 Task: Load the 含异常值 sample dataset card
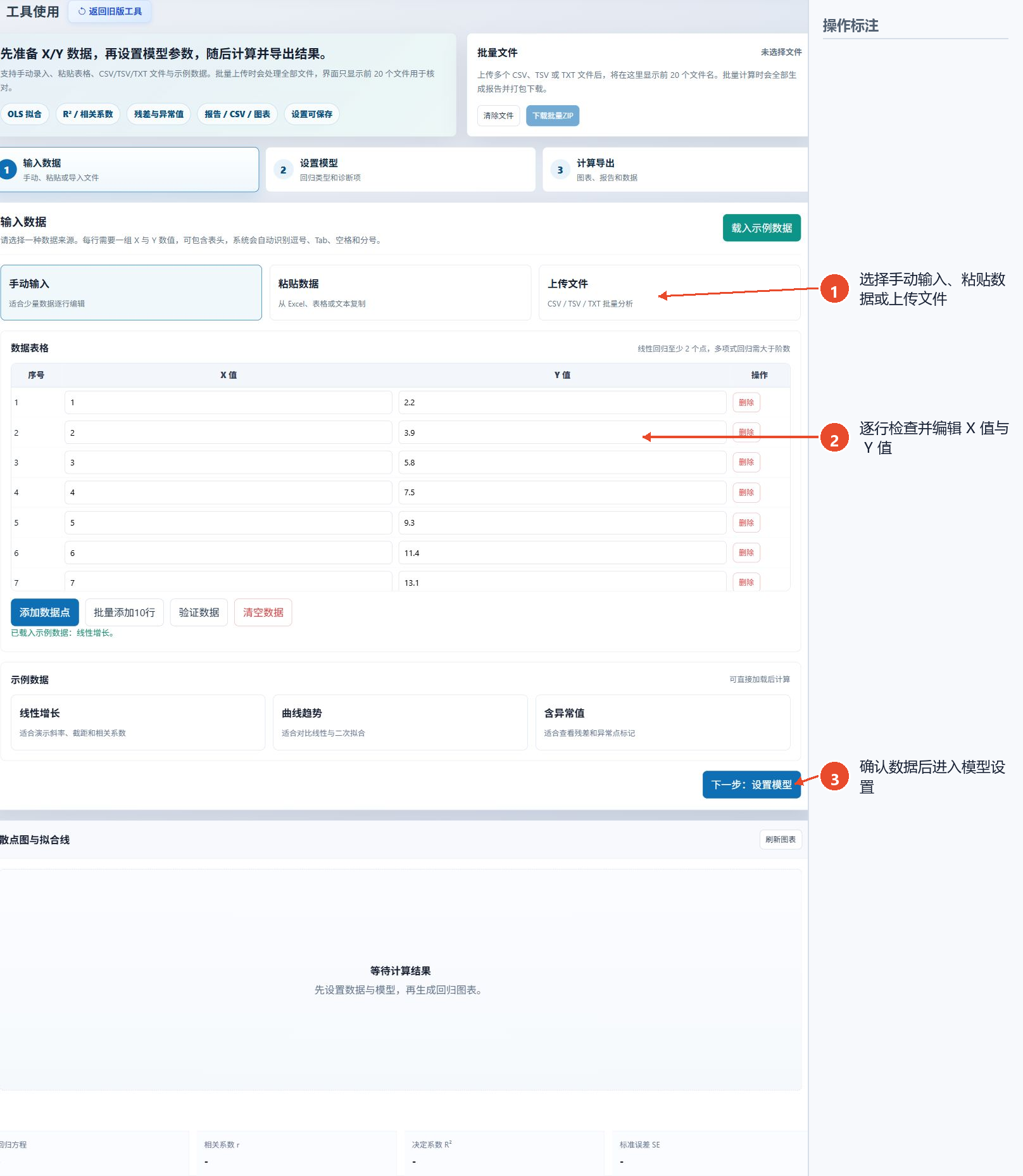[x=663, y=723]
